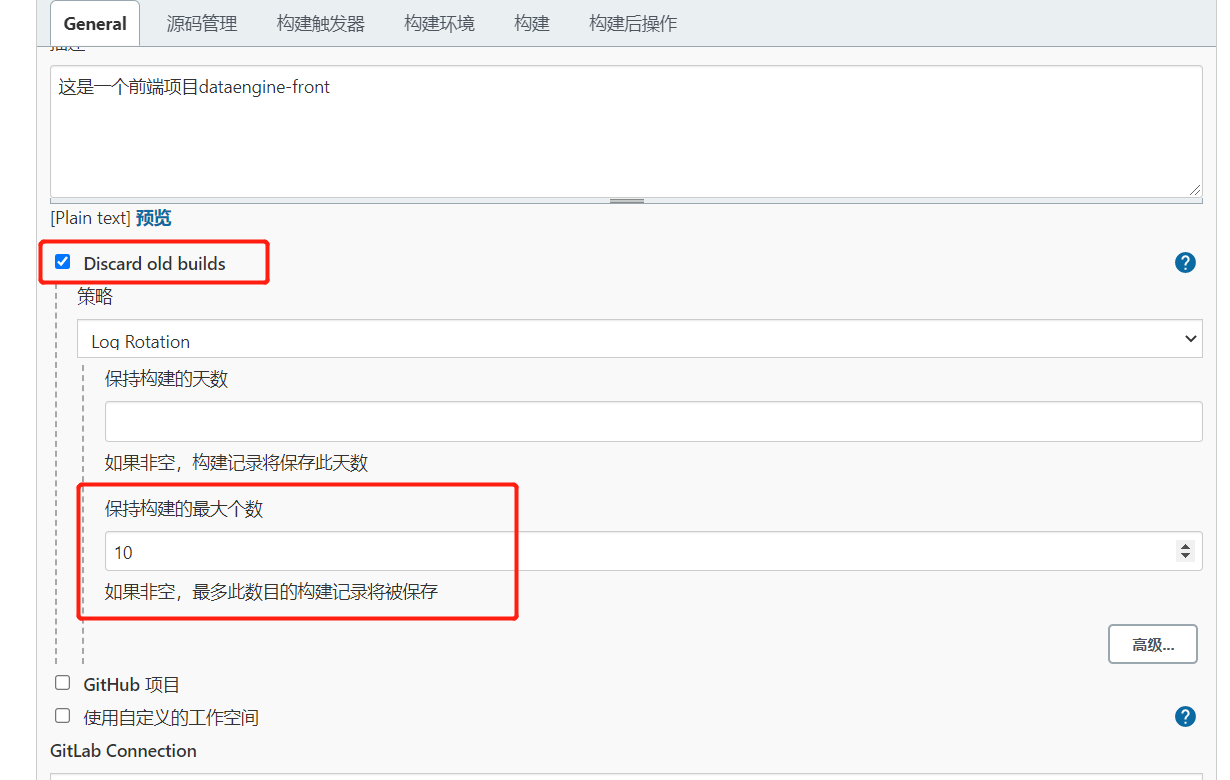Screen dimensions: 1230x780
Task: Decrease max builds with the down stepper arrow
Action: [x=1185, y=556]
